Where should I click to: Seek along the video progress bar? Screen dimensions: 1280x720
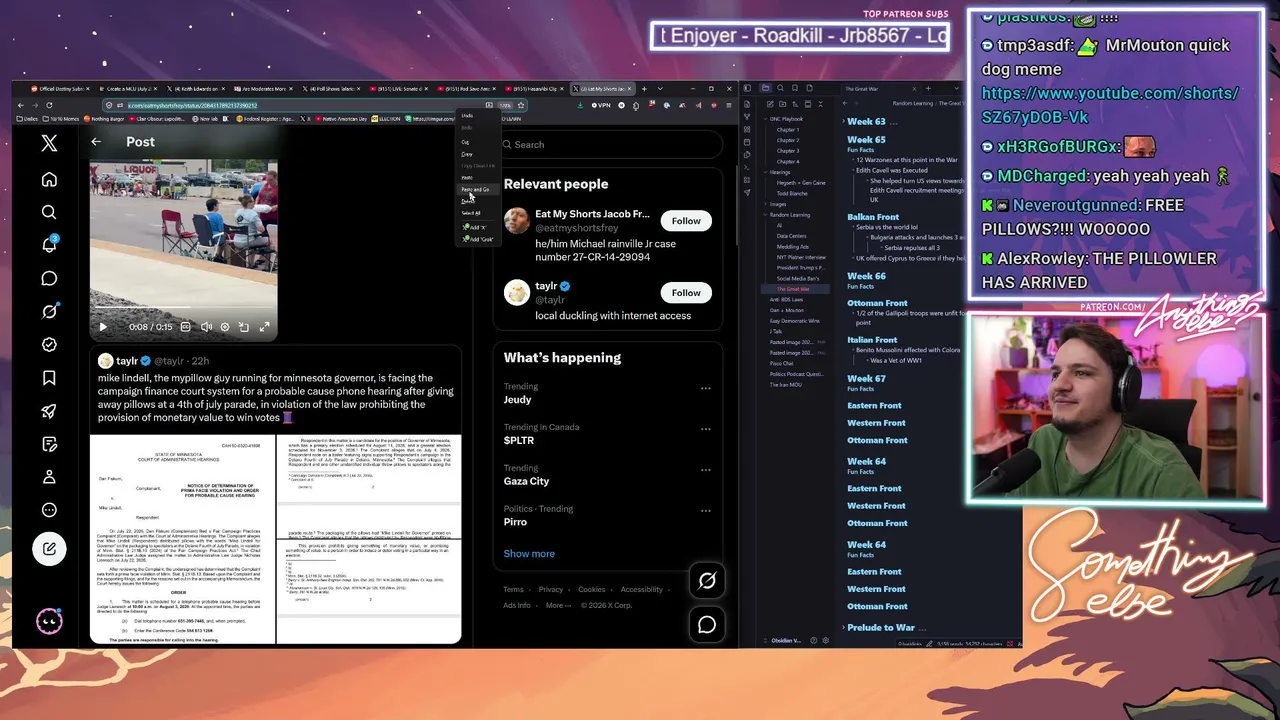(x=183, y=308)
